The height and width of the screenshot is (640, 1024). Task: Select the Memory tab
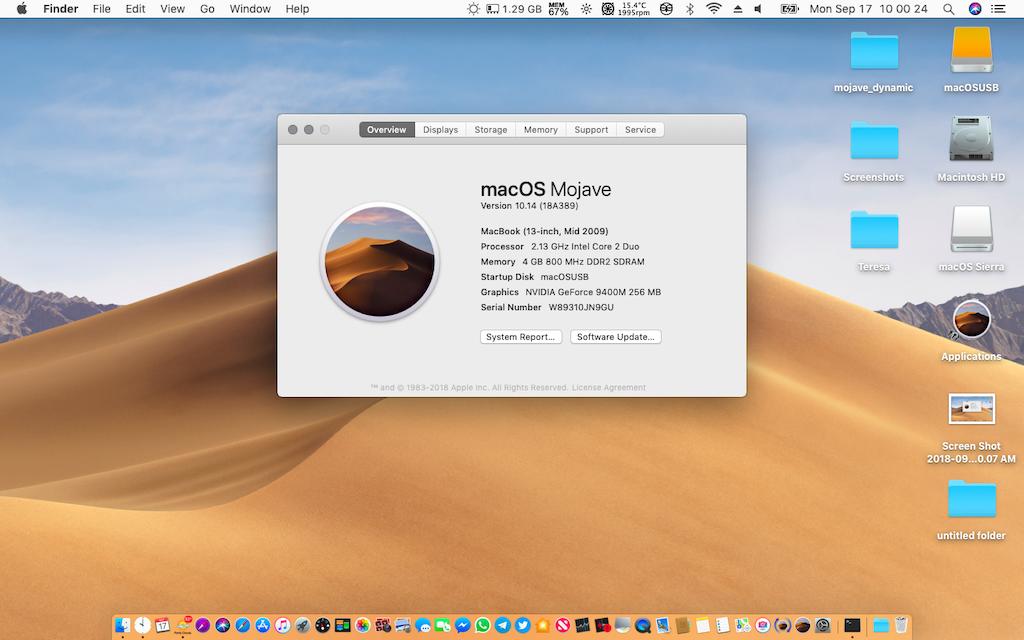pos(541,129)
